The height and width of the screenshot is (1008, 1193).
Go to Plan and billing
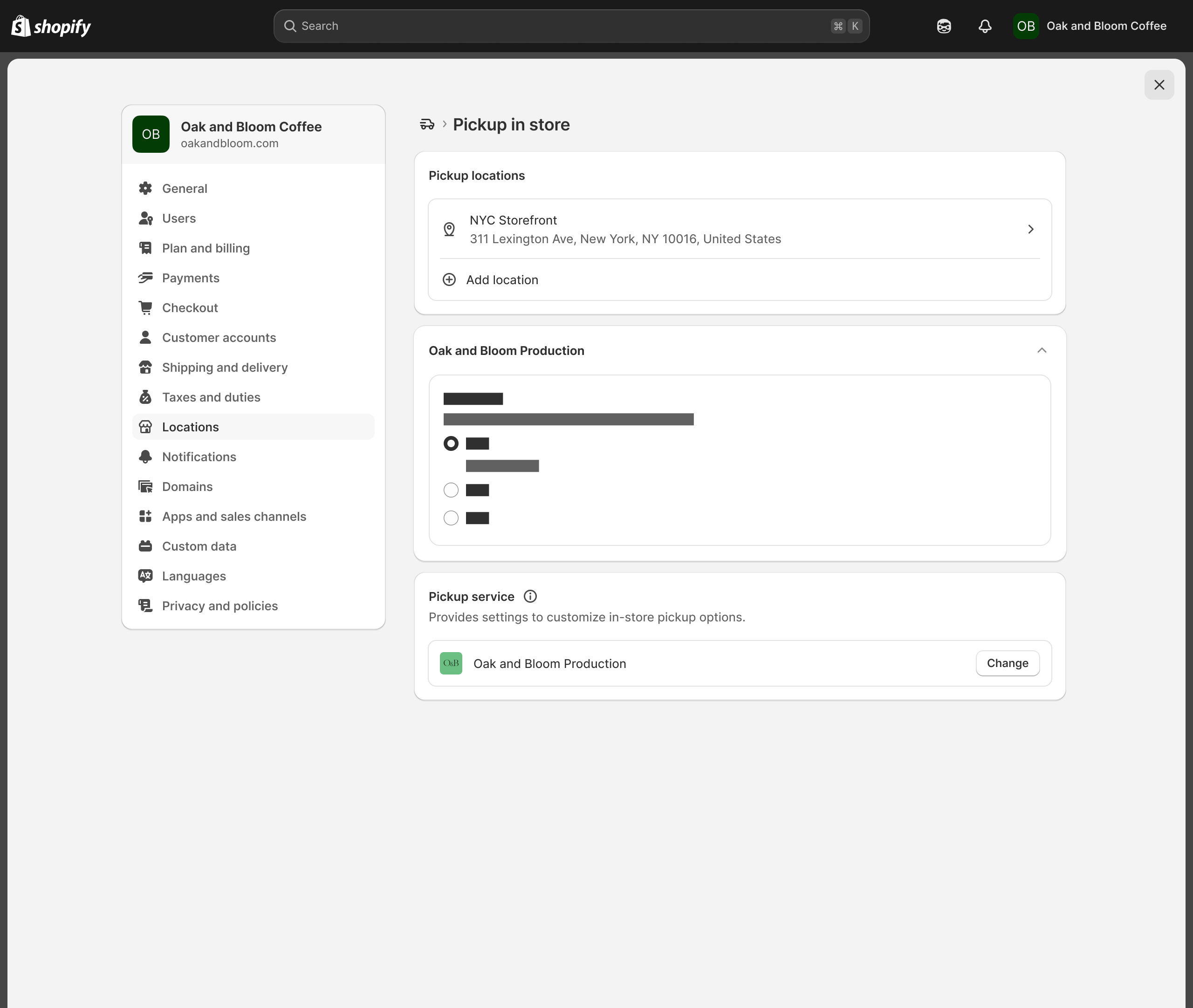[x=253, y=248]
